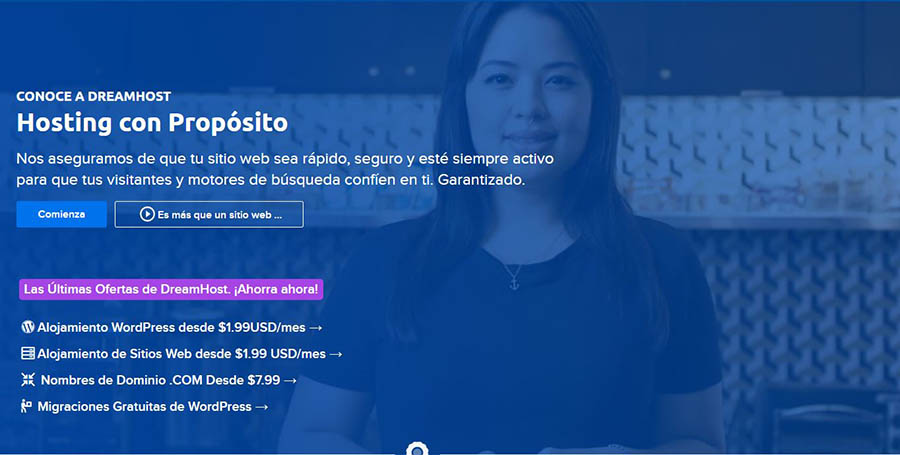Screen dimensions: 900x455
Task: Open the 'Es más que un sitio web ...' video button
Action: pyautogui.click(x=209, y=214)
